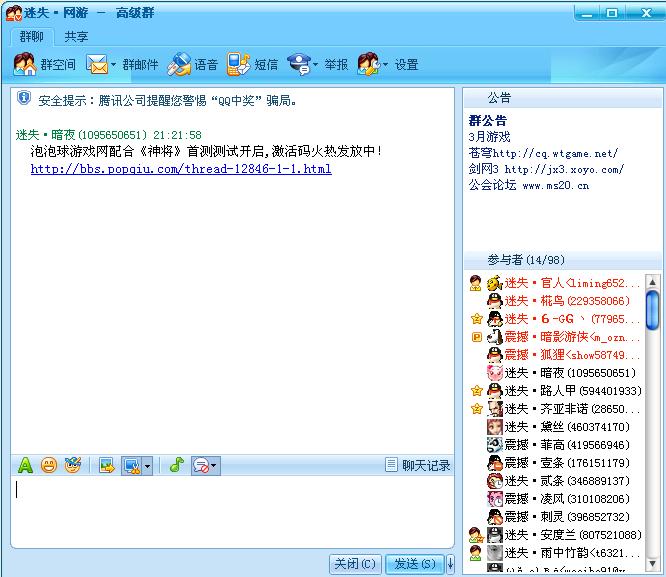Switch to the 共享 tab
Viewport: 666px width, 577px height.
click(76, 36)
